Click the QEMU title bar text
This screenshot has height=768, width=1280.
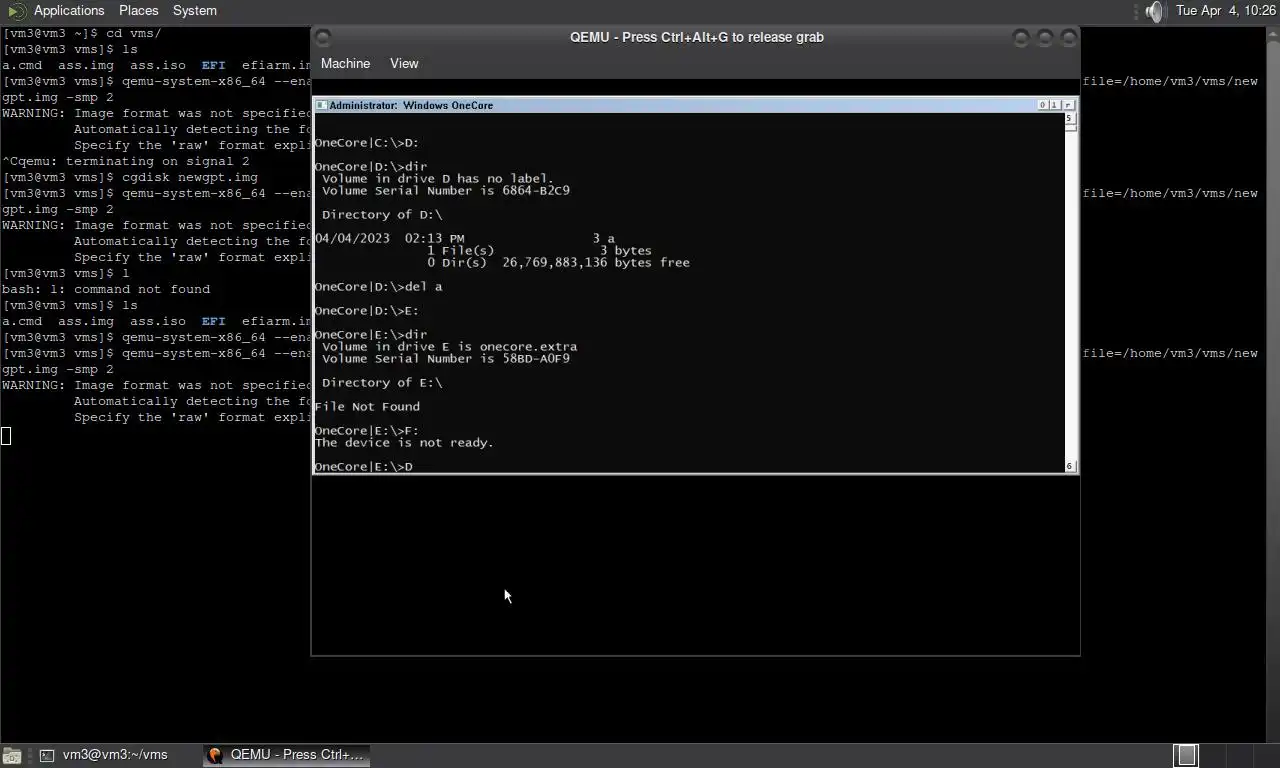697,37
